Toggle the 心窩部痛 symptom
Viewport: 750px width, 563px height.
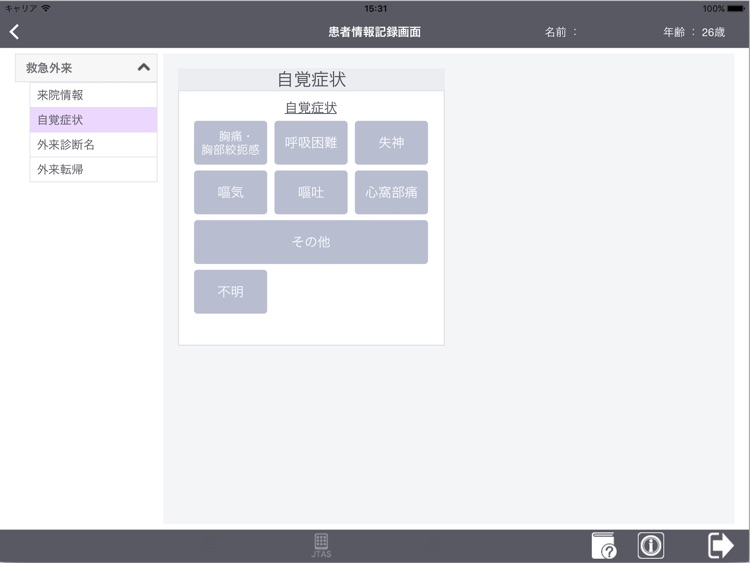[x=391, y=192]
